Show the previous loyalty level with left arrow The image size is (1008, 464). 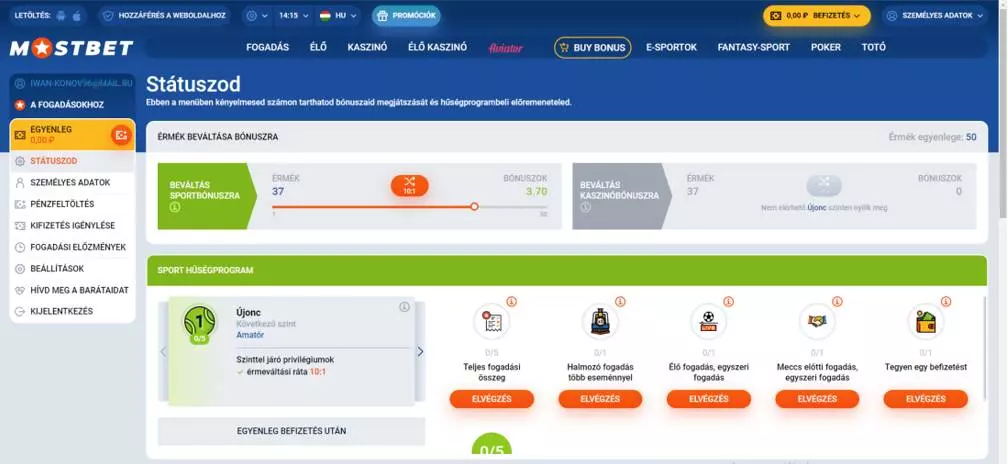[163, 352]
